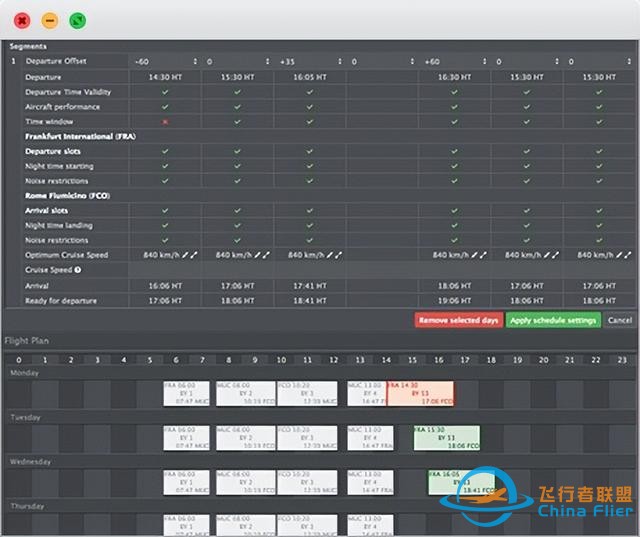Viewport: 640px width, 537px height.
Task: Click red X in Time window row
Action: tap(165, 121)
